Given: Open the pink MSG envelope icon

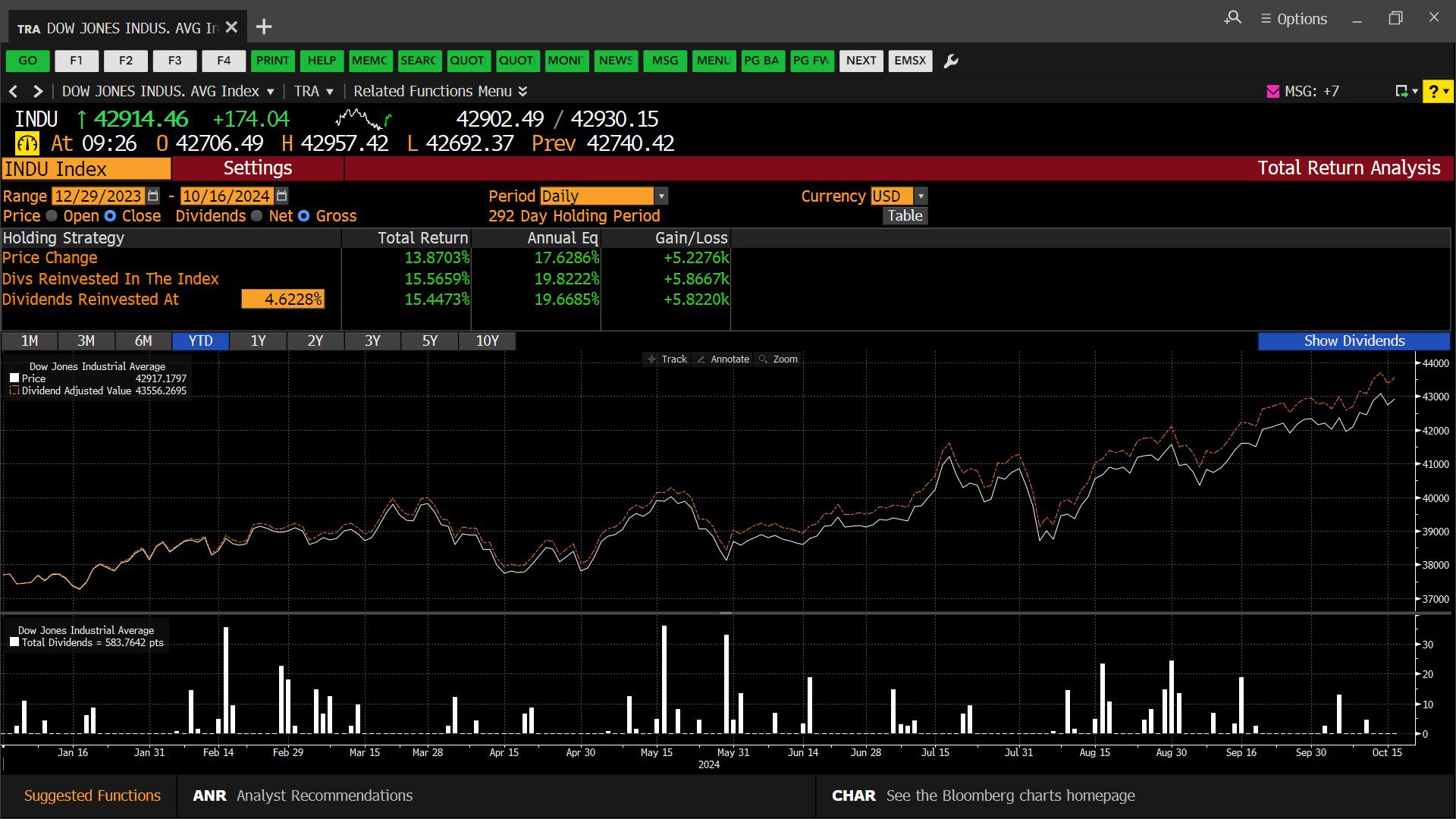Looking at the screenshot, I should coord(1273,91).
